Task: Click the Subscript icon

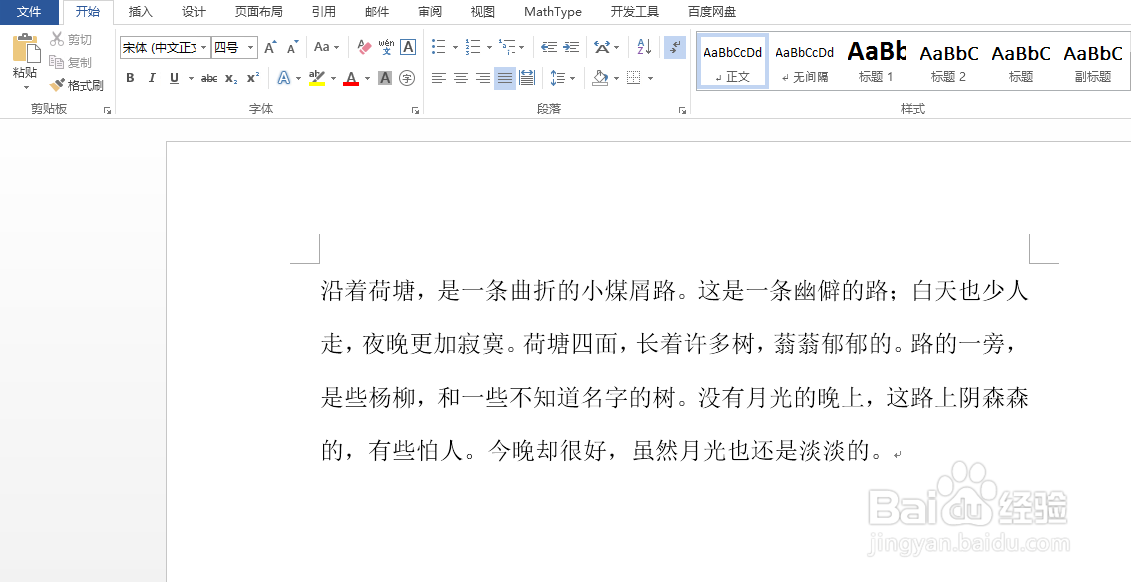Action: coord(230,78)
